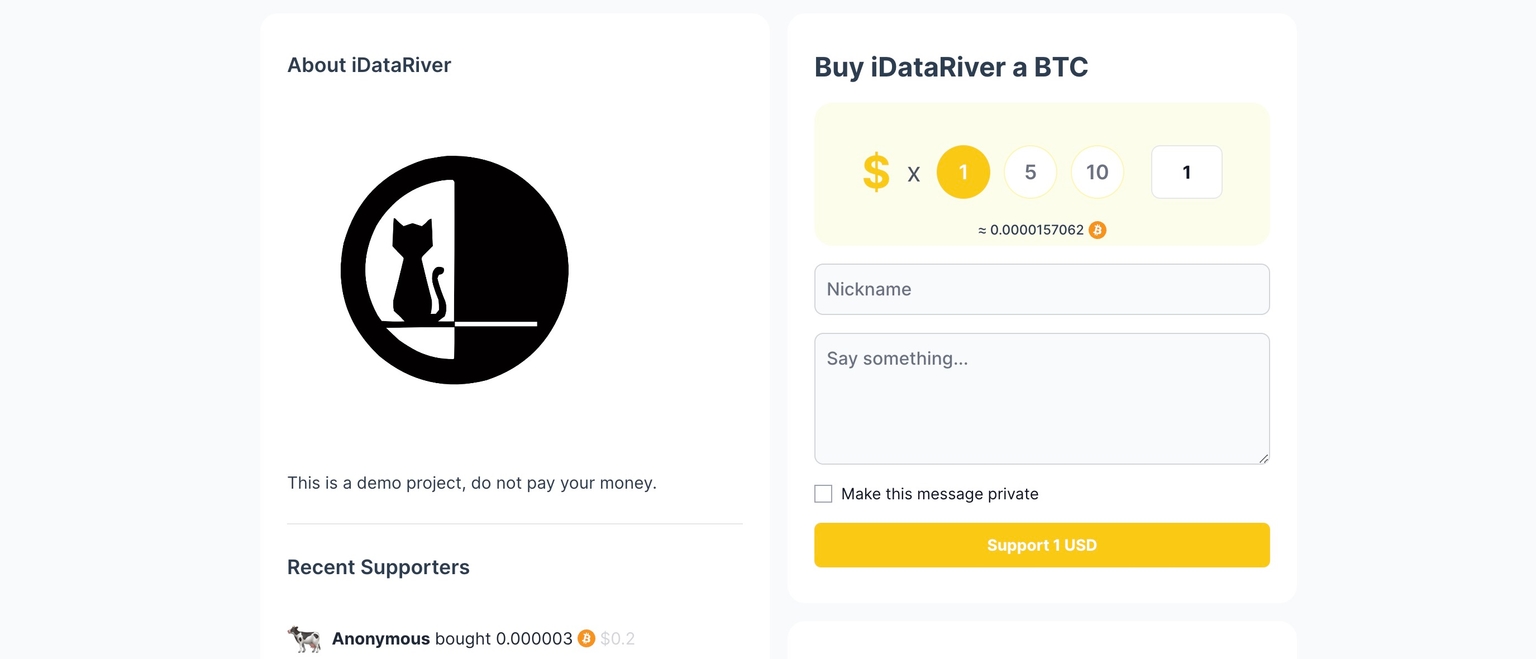Select the quantity 5 circle
This screenshot has height=659, width=1536.
click(1030, 171)
